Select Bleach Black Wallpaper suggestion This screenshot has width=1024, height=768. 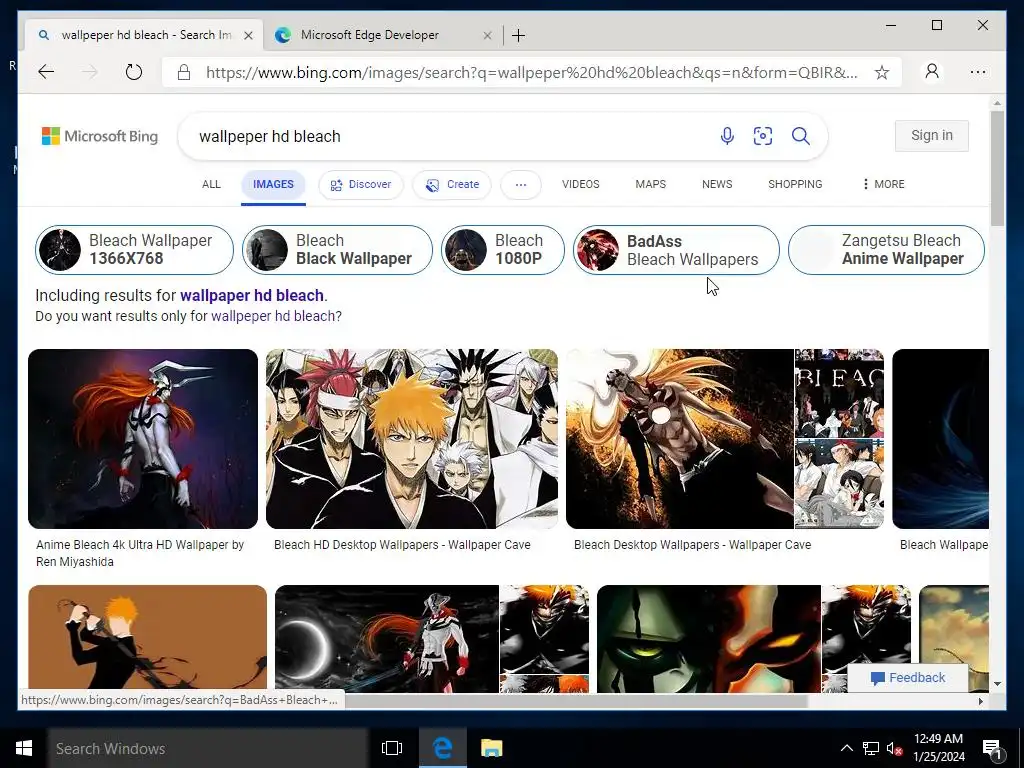[x=337, y=249]
